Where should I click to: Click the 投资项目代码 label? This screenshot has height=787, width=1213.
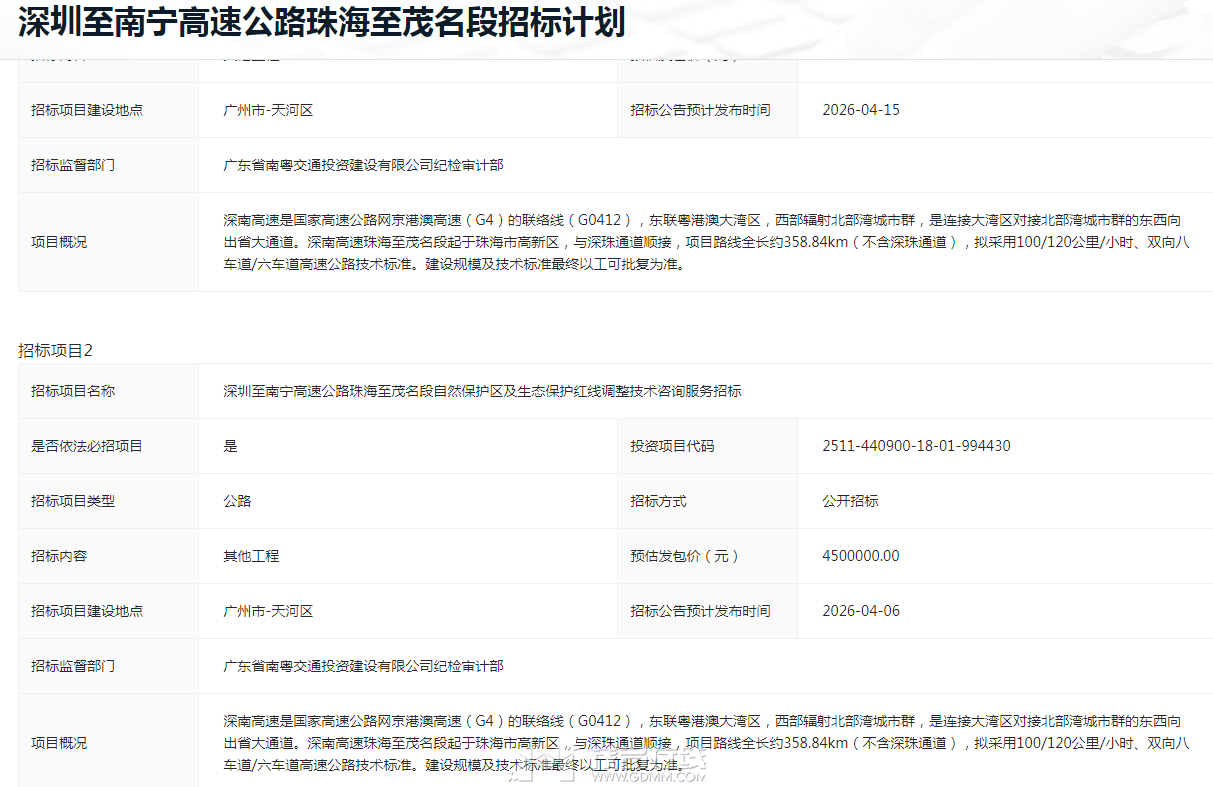tap(672, 446)
